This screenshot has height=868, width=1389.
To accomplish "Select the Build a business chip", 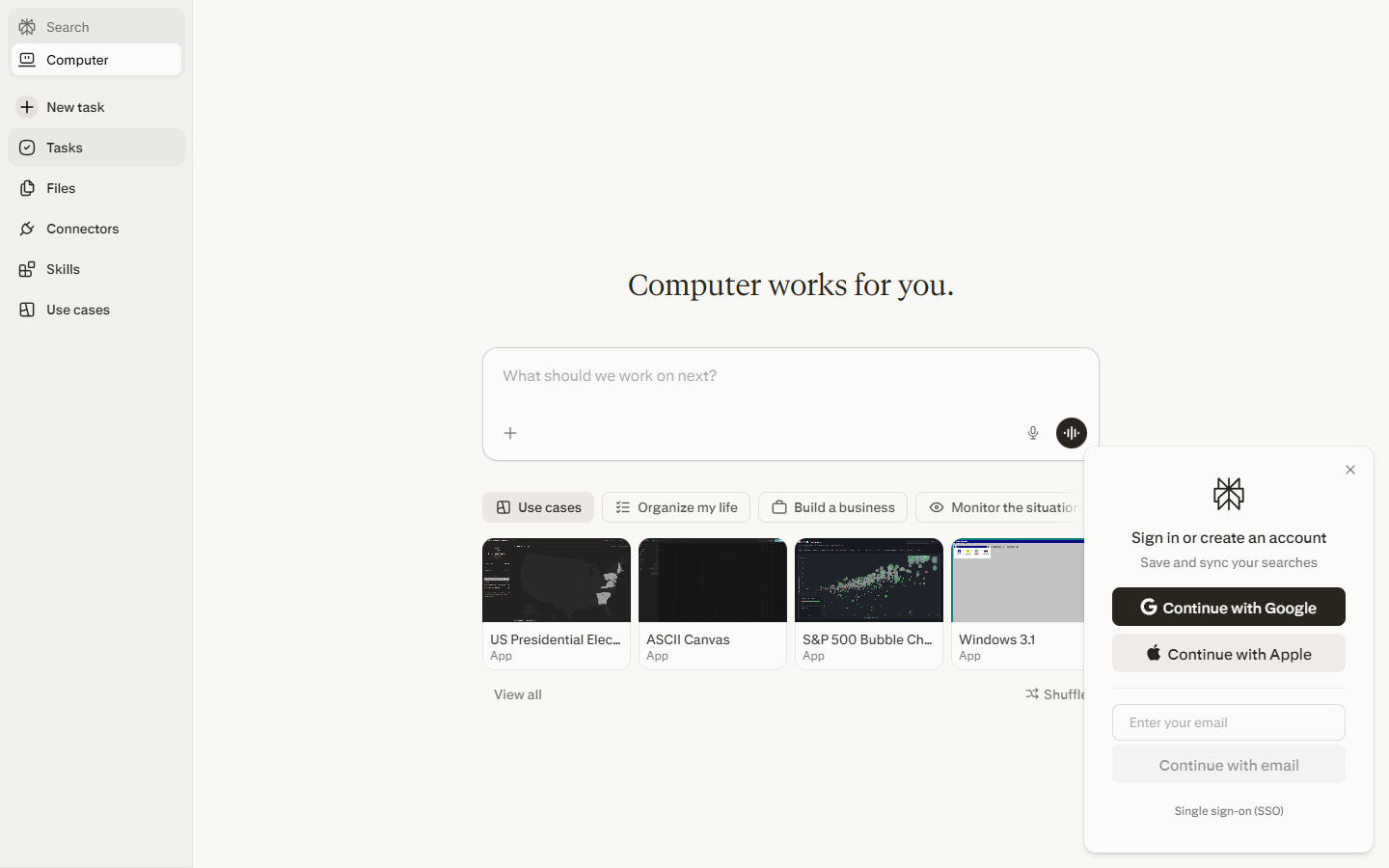I will [833, 507].
